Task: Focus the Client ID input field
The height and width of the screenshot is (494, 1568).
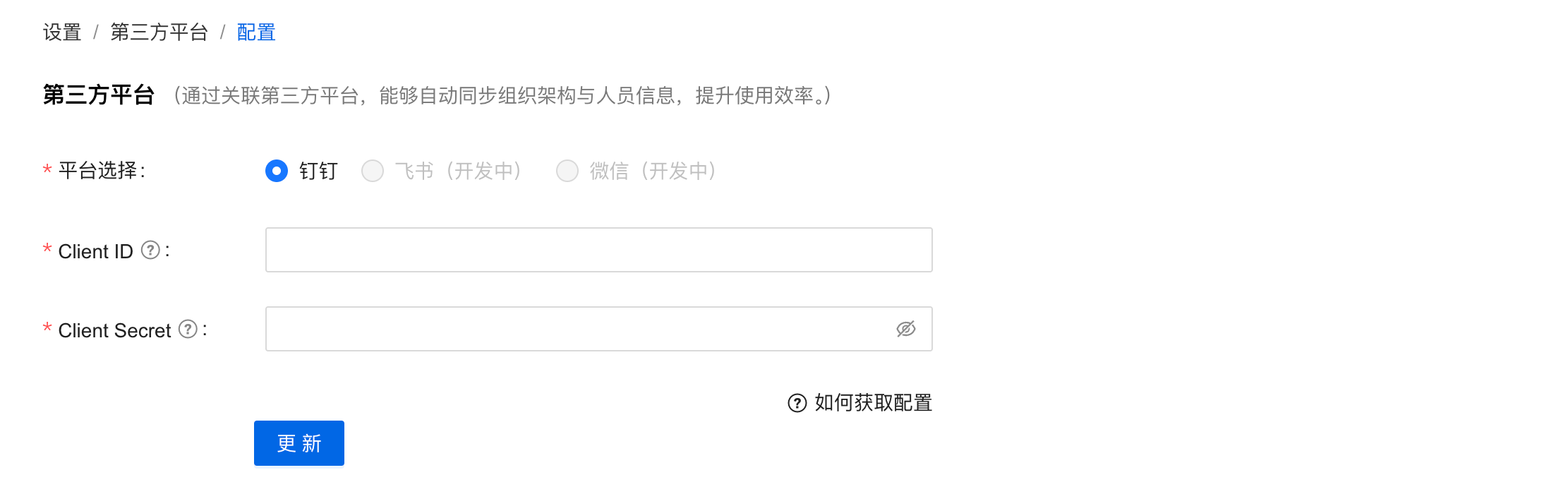Action: [599, 250]
